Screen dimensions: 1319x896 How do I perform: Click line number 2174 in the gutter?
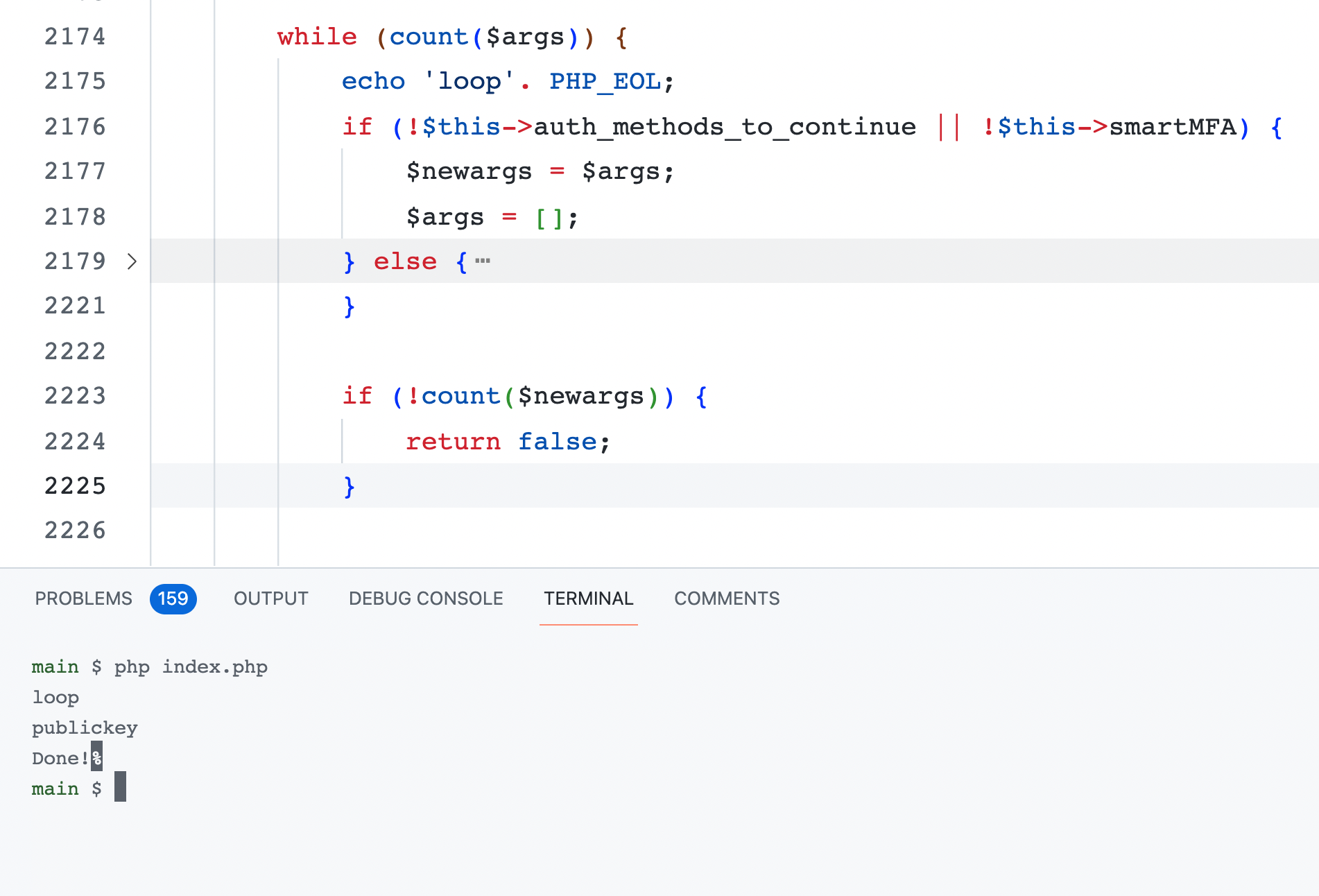pyautogui.click(x=75, y=37)
